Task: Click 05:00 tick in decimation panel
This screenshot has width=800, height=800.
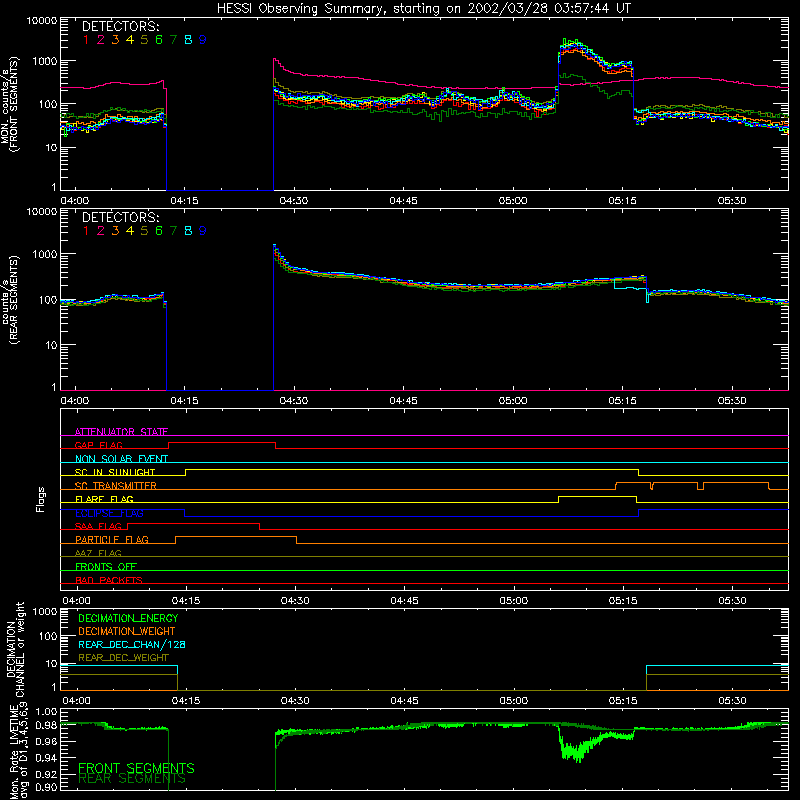Action: tap(513, 701)
